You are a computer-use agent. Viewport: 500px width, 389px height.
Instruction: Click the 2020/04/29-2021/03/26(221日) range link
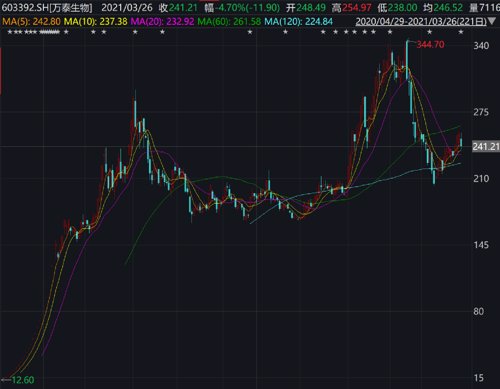pos(421,22)
